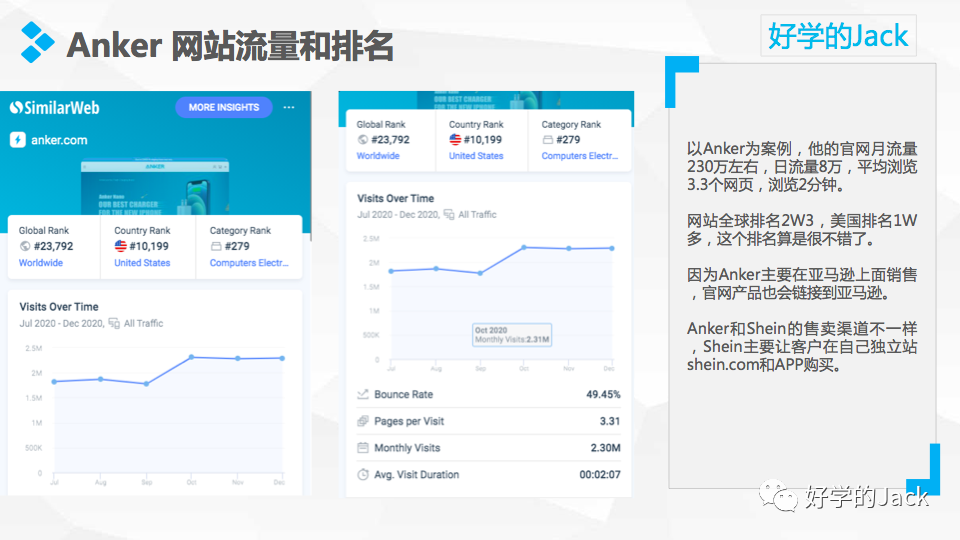
Task: Click the paragraph starting 以Anker为案例
Action: [x=802, y=167]
